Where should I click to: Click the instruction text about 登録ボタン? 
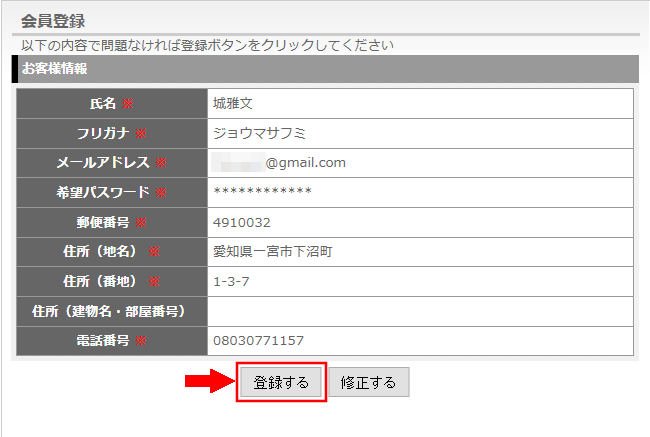tap(207, 45)
